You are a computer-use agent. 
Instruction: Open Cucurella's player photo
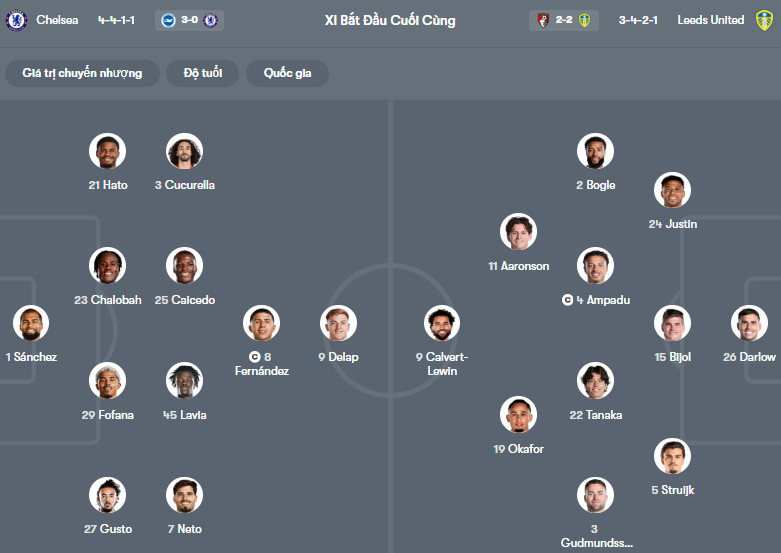185,152
